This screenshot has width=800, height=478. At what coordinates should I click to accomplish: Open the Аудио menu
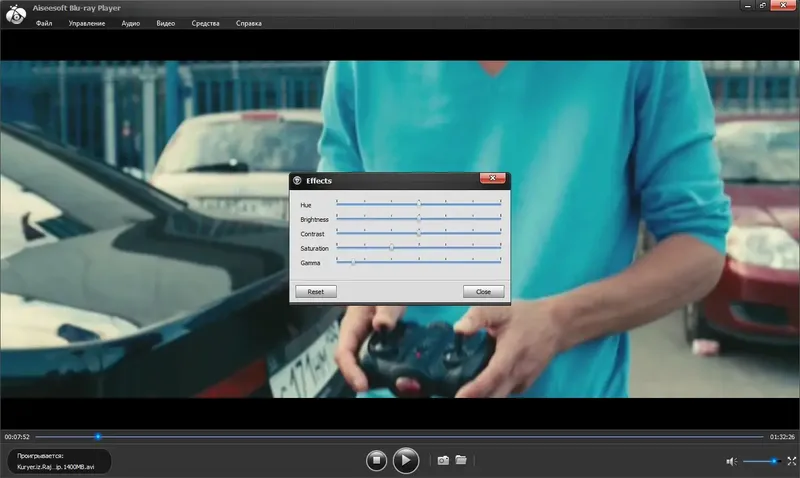click(131, 23)
